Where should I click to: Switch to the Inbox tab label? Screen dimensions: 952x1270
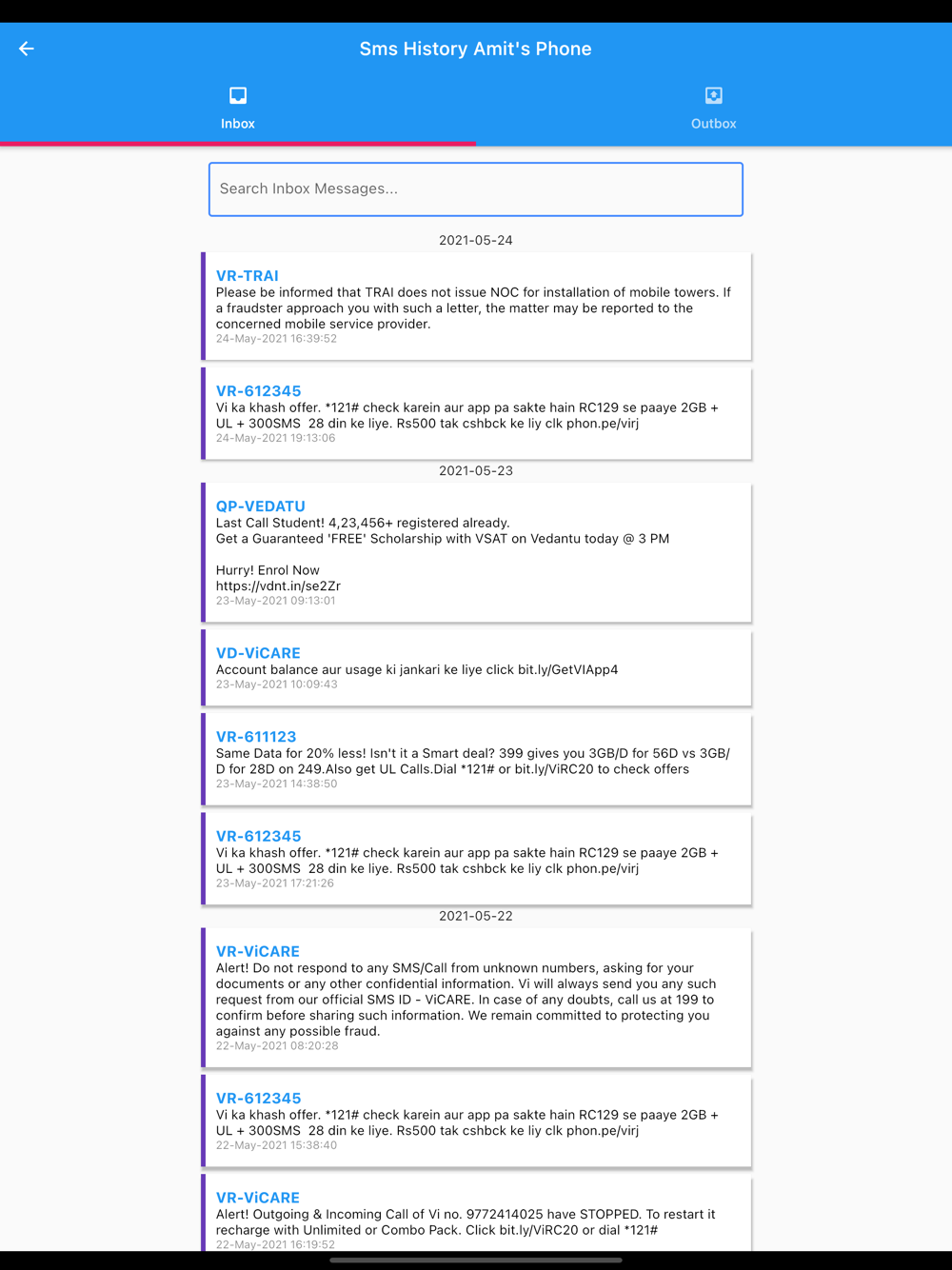238,124
